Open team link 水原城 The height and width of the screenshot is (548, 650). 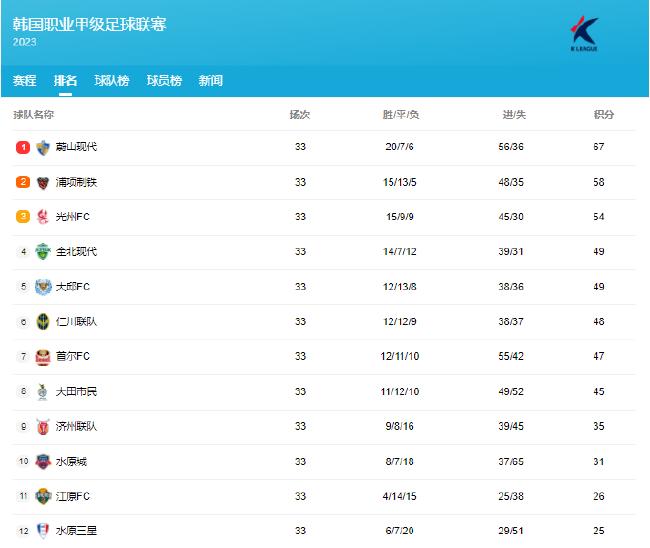(71, 461)
